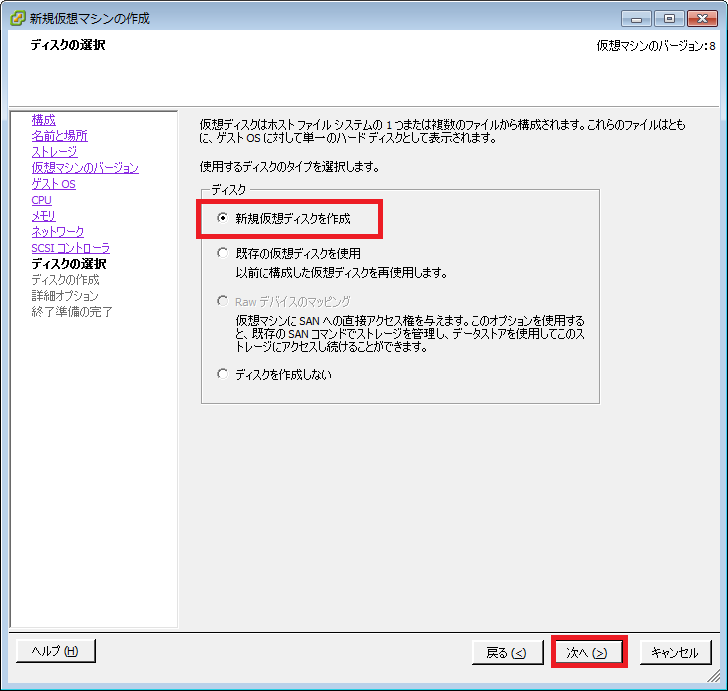Viewport: 728px width, 691px height.
Task: Go to メモリ step link
Action: point(44,216)
